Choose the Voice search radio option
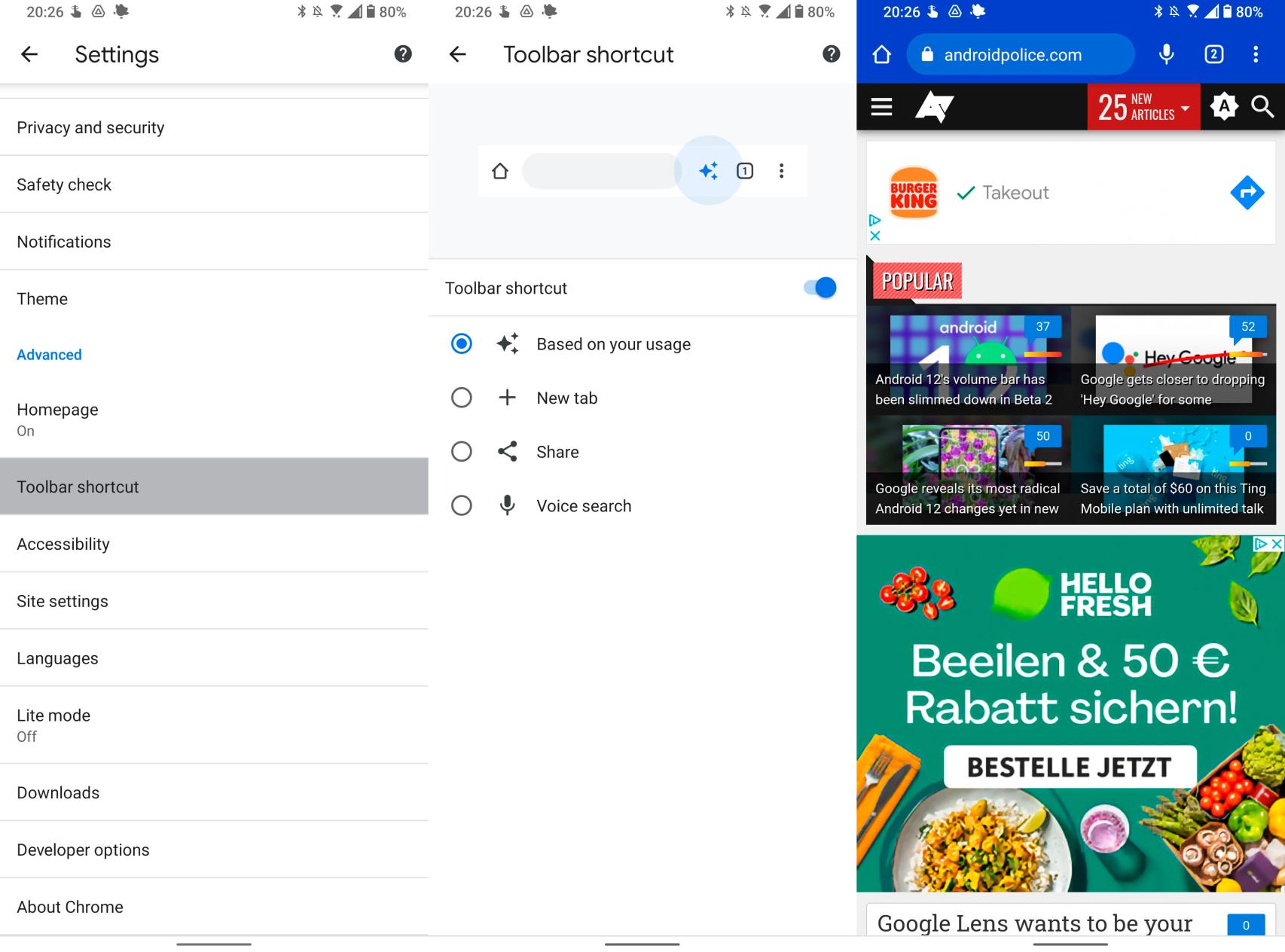 tap(462, 505)
